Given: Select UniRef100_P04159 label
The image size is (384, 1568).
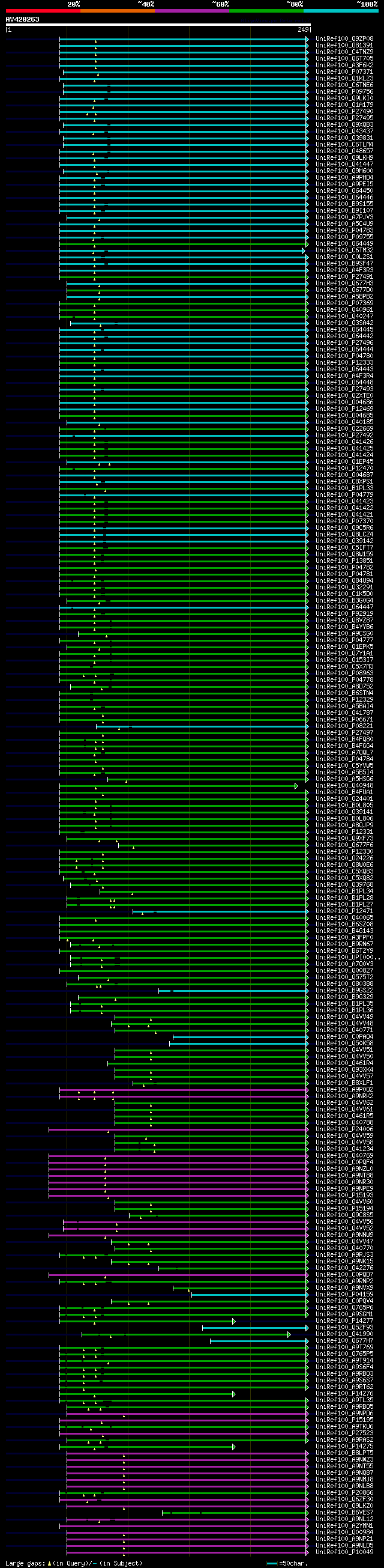Looking at the screenshot, I should [344, 1294].
